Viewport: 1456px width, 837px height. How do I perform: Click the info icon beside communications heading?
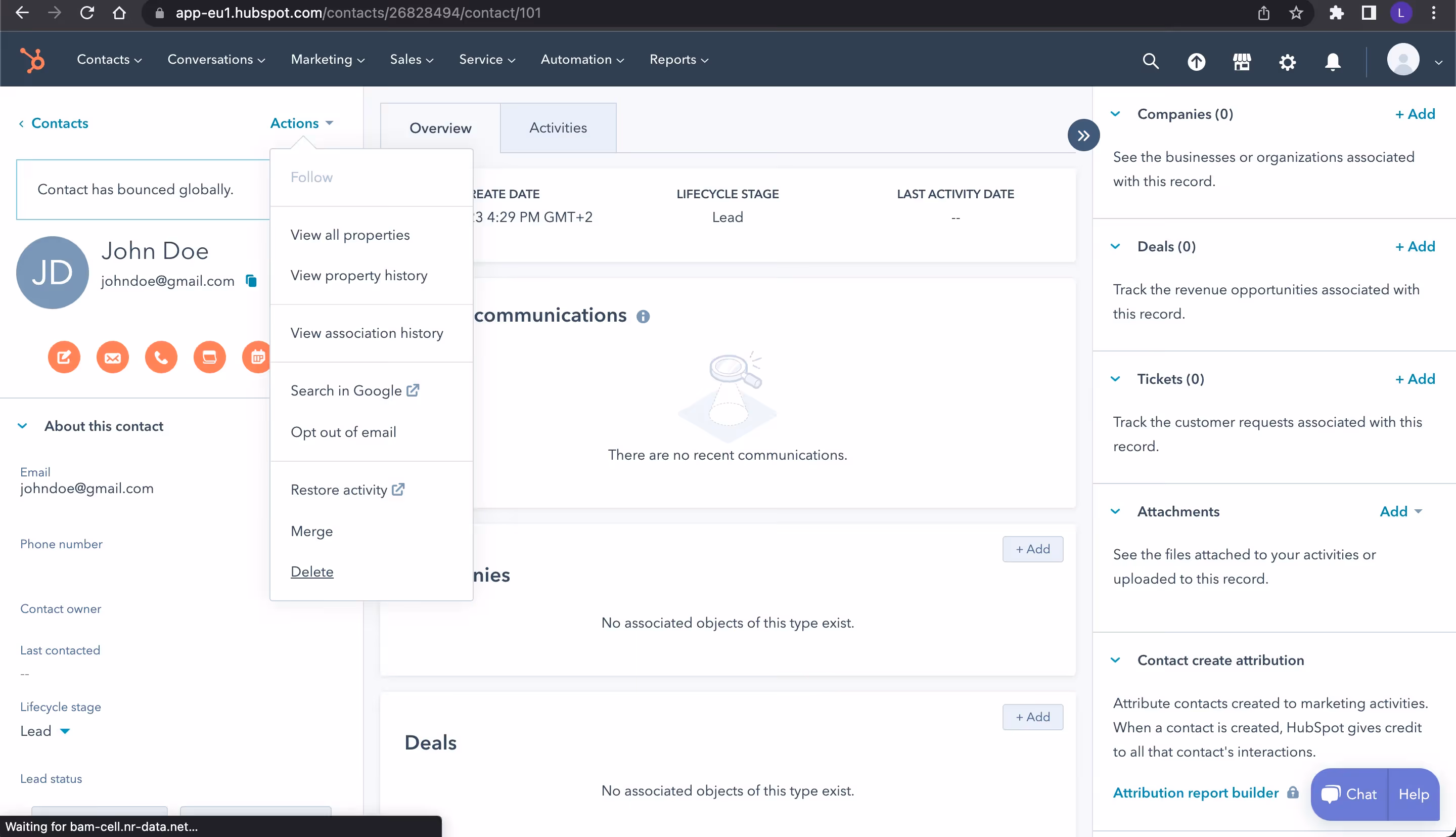point(643,317)
